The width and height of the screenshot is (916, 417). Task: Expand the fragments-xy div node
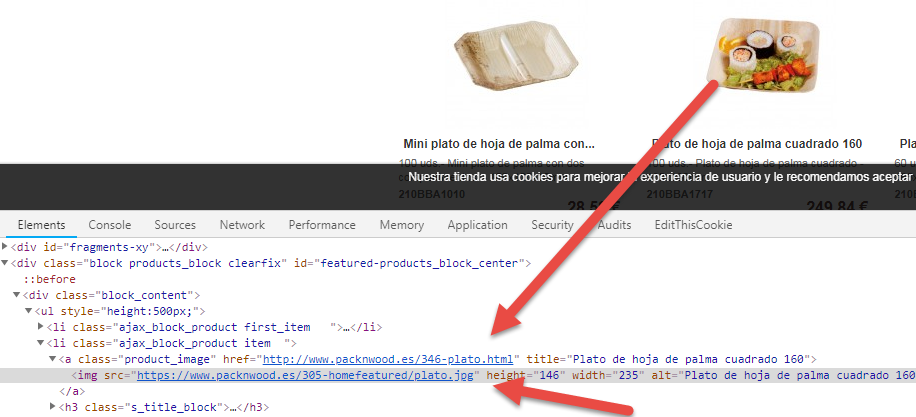pyautogui.click(x=5, y=247)
